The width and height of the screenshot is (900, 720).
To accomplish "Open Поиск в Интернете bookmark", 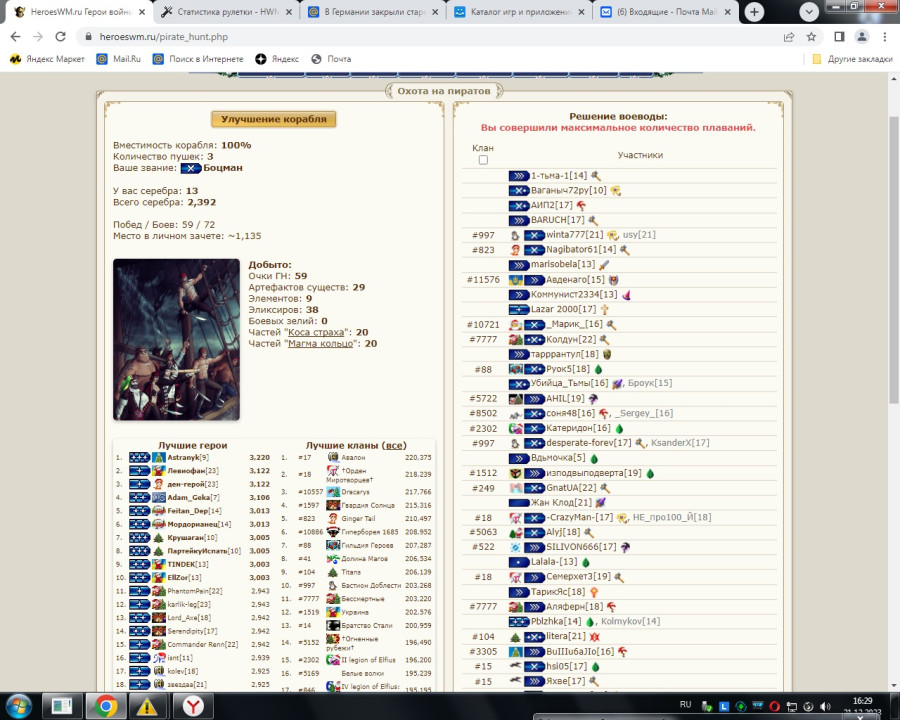I will [198, 59].
